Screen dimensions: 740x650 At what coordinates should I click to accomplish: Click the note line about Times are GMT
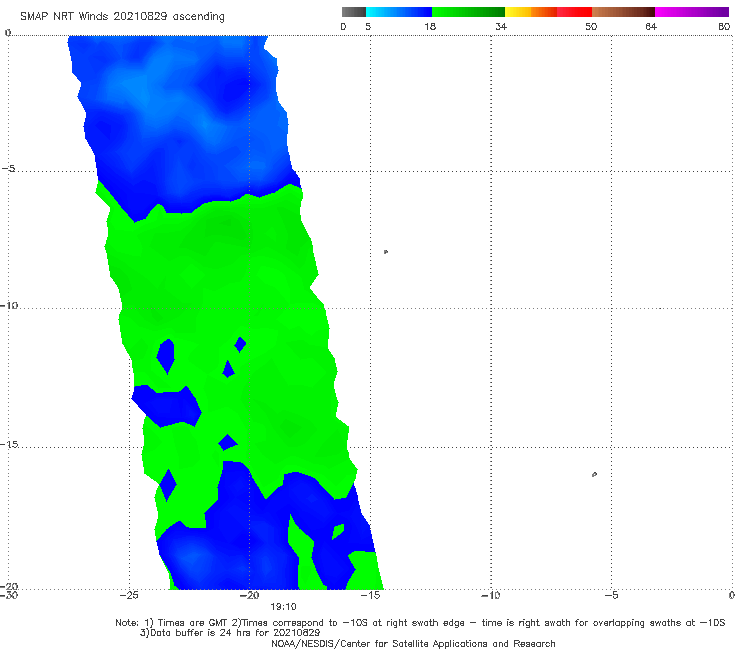[x=420, y=623]
